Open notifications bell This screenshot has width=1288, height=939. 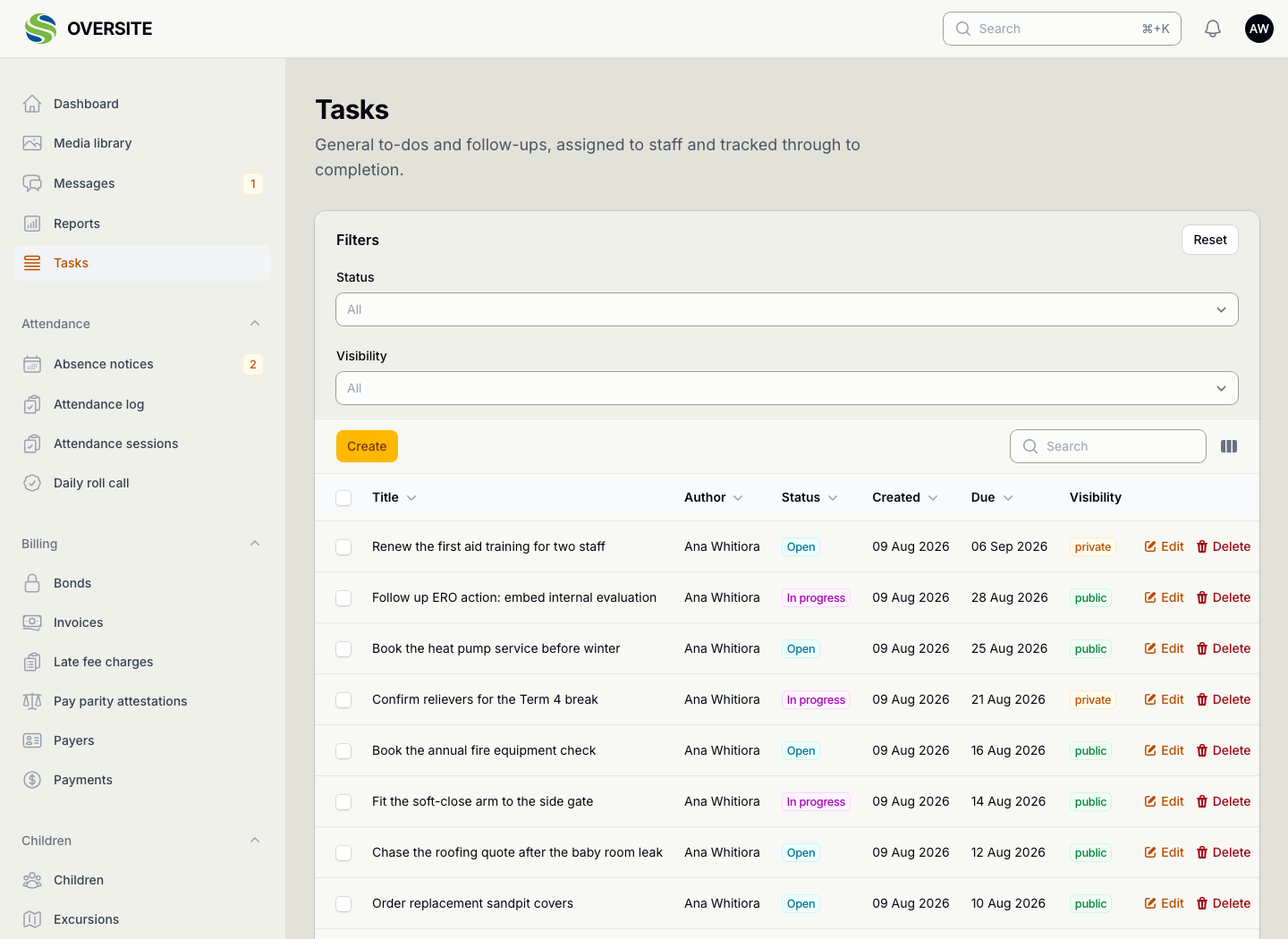[x=1213, y=29]
